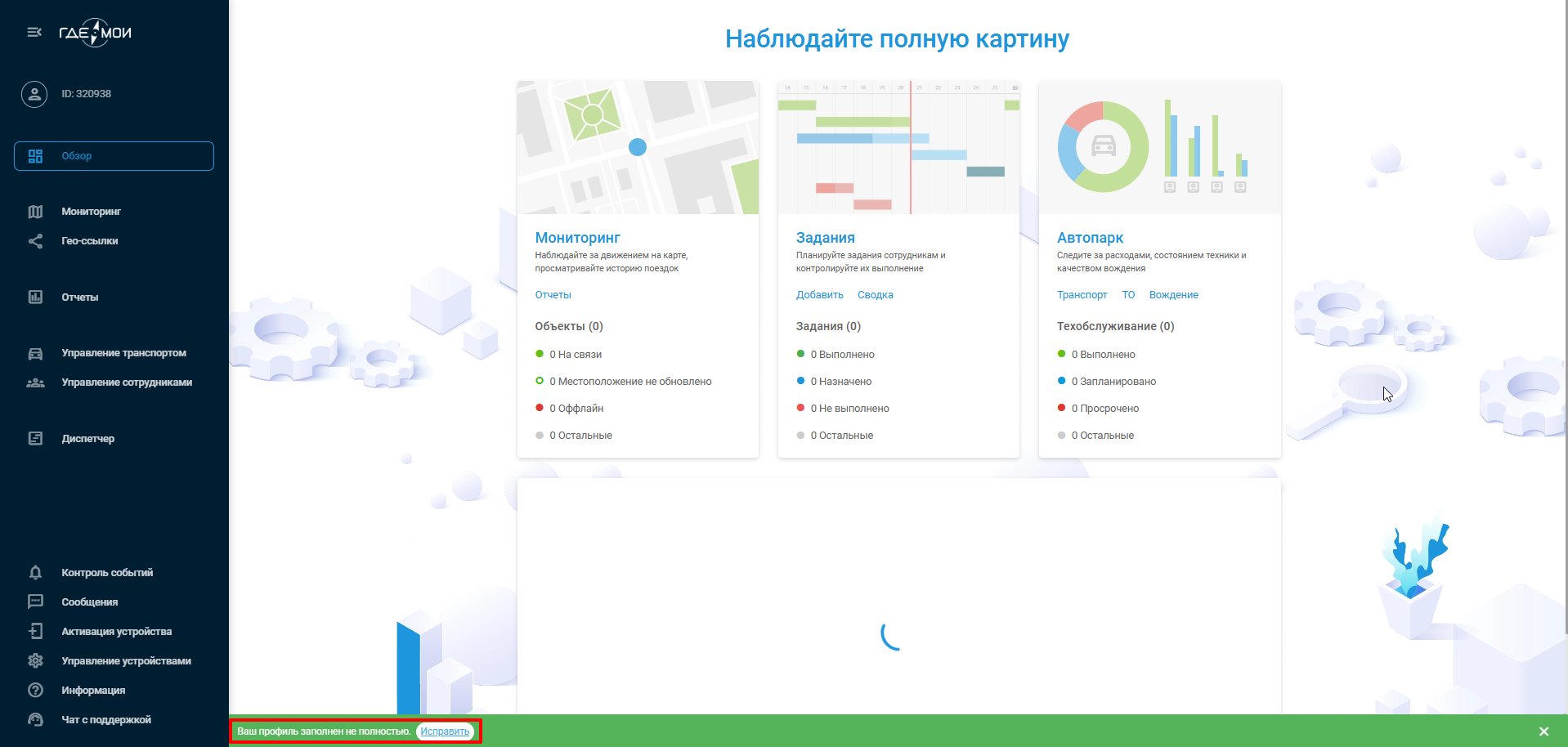Open the Сообщения chat bubble icon
This screenshot has width=1568, height=747.
point(35,602)
